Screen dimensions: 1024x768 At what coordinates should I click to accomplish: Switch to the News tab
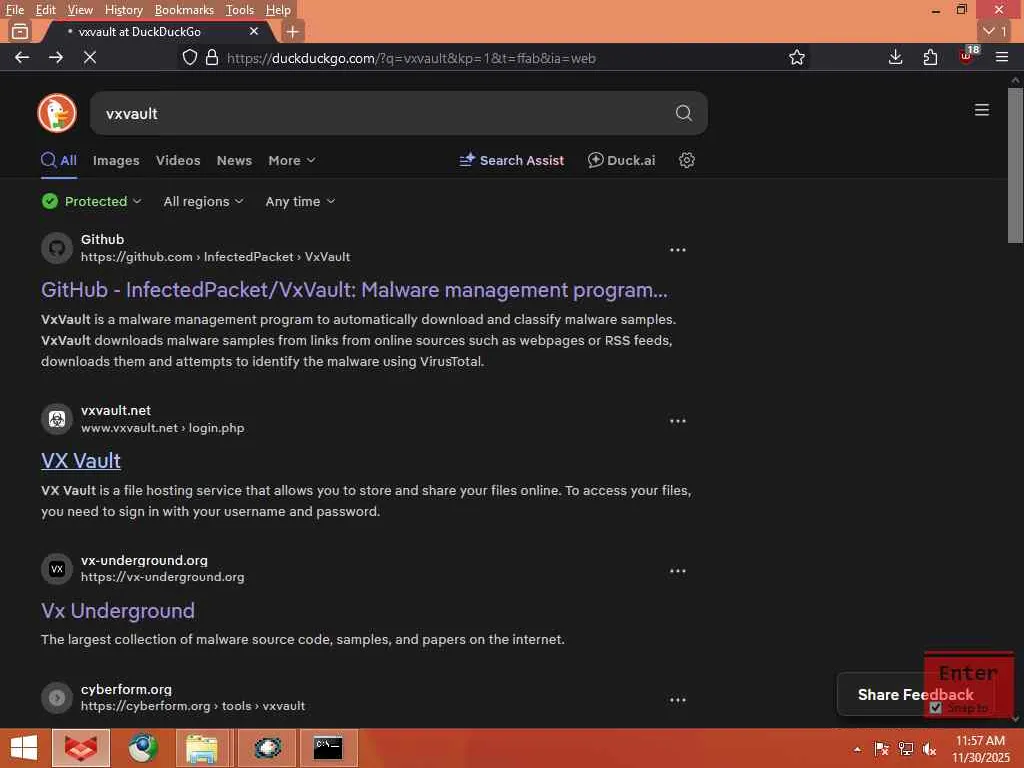click(234, 160)
